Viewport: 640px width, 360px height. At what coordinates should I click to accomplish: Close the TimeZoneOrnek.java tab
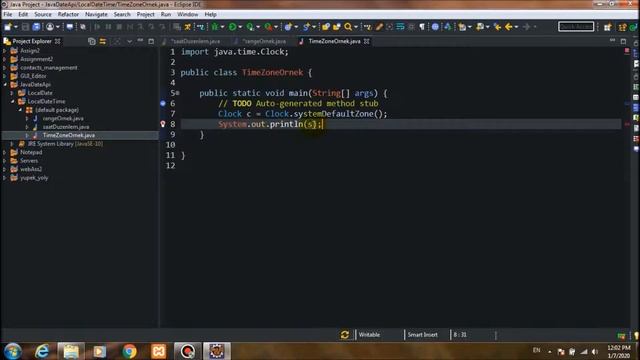367,41
